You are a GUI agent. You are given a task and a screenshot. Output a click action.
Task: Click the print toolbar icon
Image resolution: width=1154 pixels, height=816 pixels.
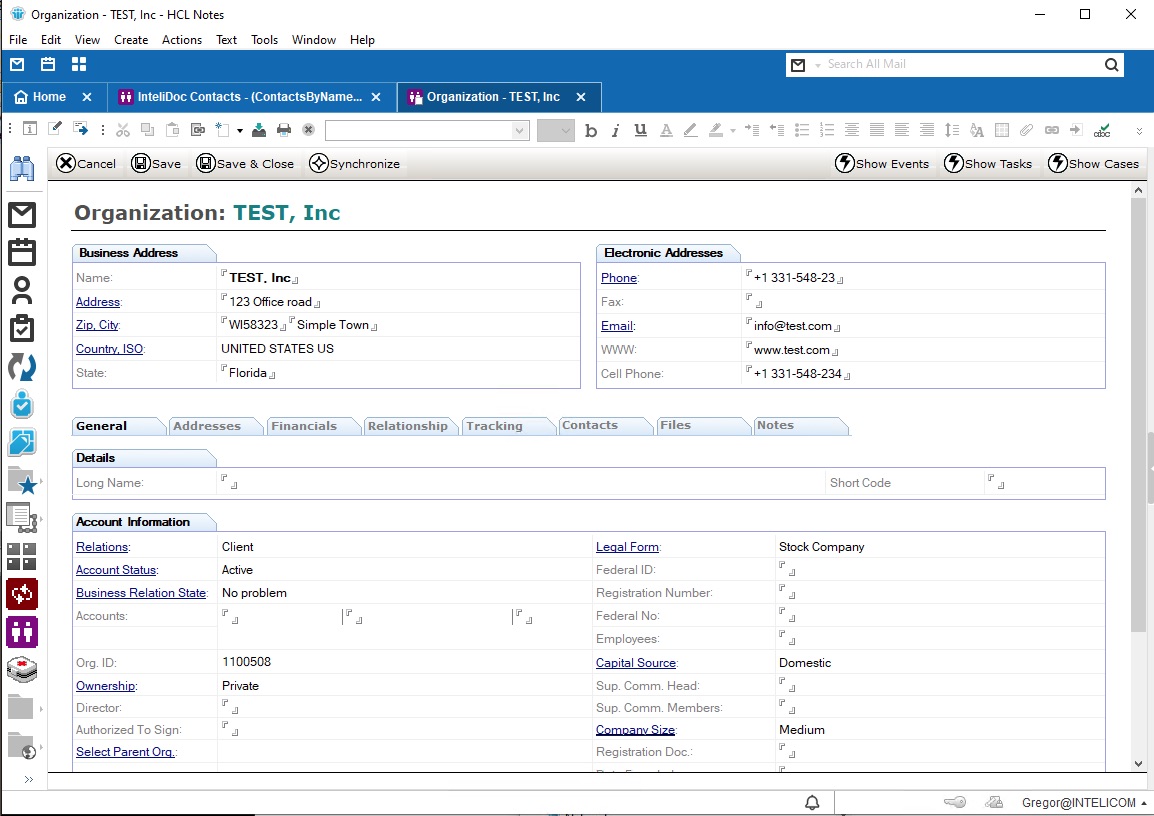click(284, 130)
